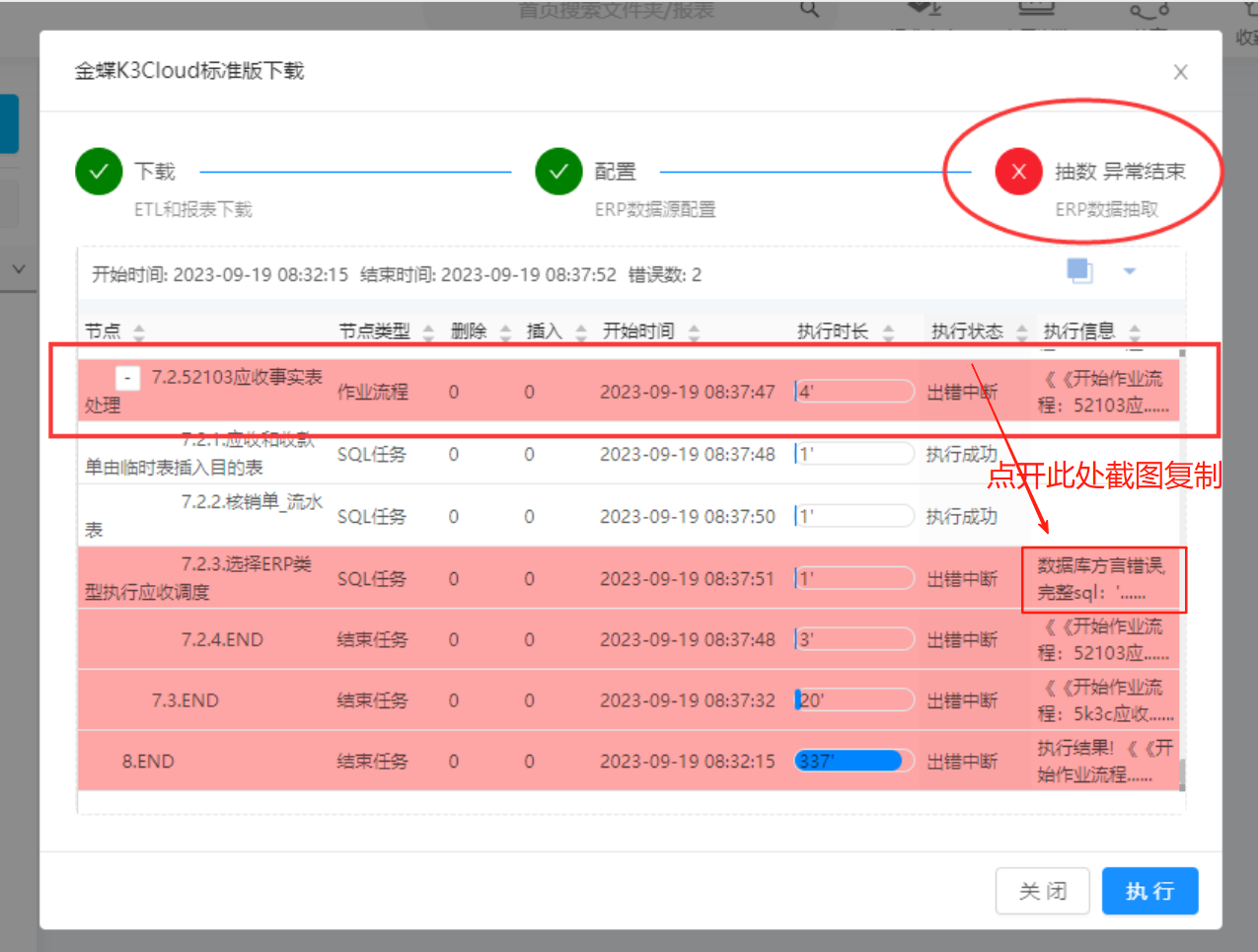The height and width of the screenshot is (952, 1258).
Task: Select the 7.2.3.选择ERP类型执行应收调度 node name
Action: pyautogui.click(x=198, y=578)
